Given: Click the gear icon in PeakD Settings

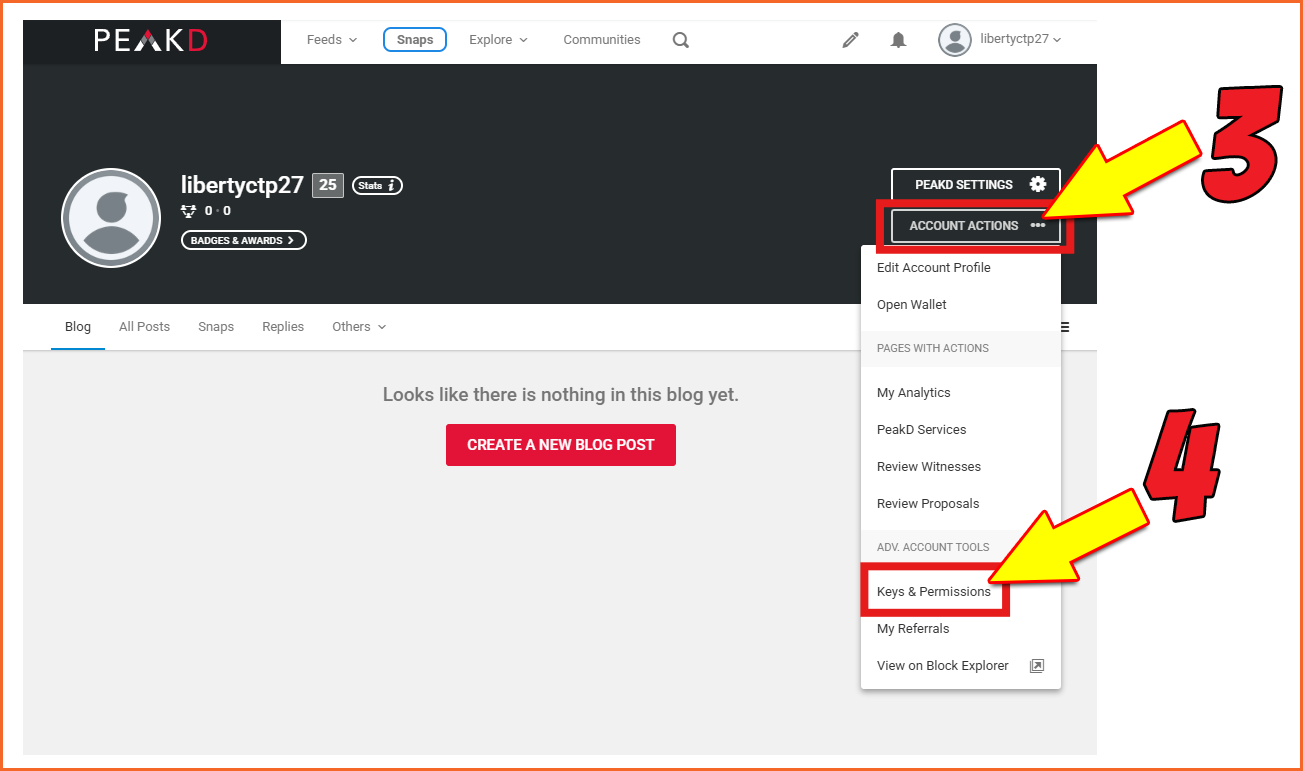Looking at the screenshot, I should point(1038,184).
